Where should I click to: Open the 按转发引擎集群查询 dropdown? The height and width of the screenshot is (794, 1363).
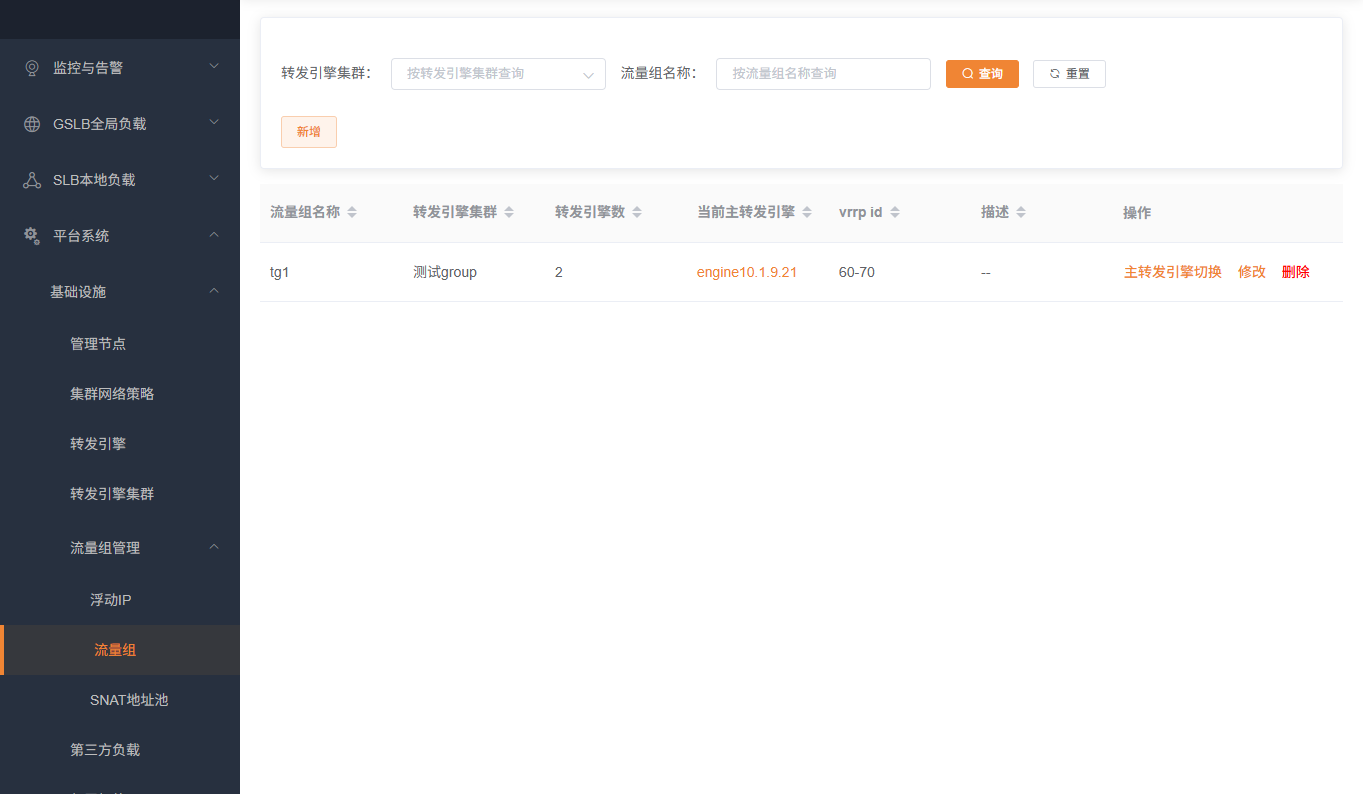coord(498,73)
